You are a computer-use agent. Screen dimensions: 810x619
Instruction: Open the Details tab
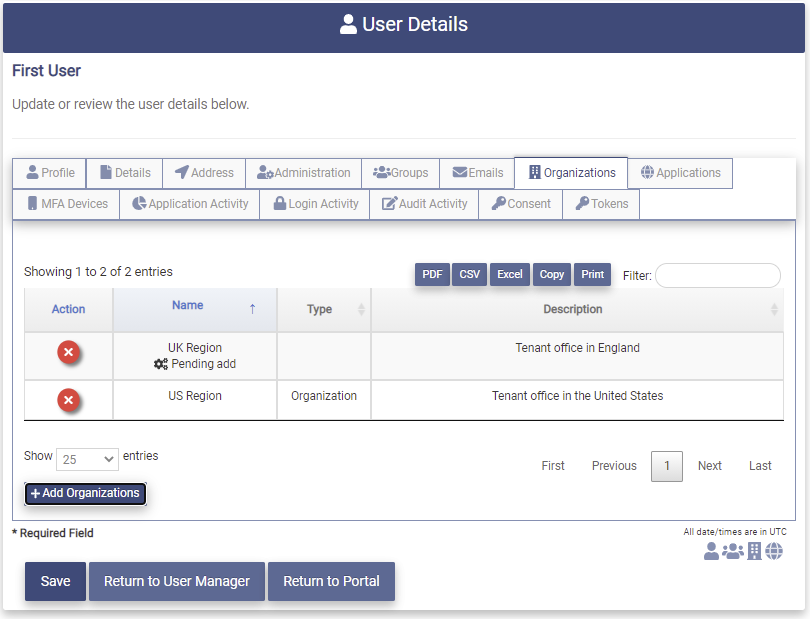coord(125,173)
